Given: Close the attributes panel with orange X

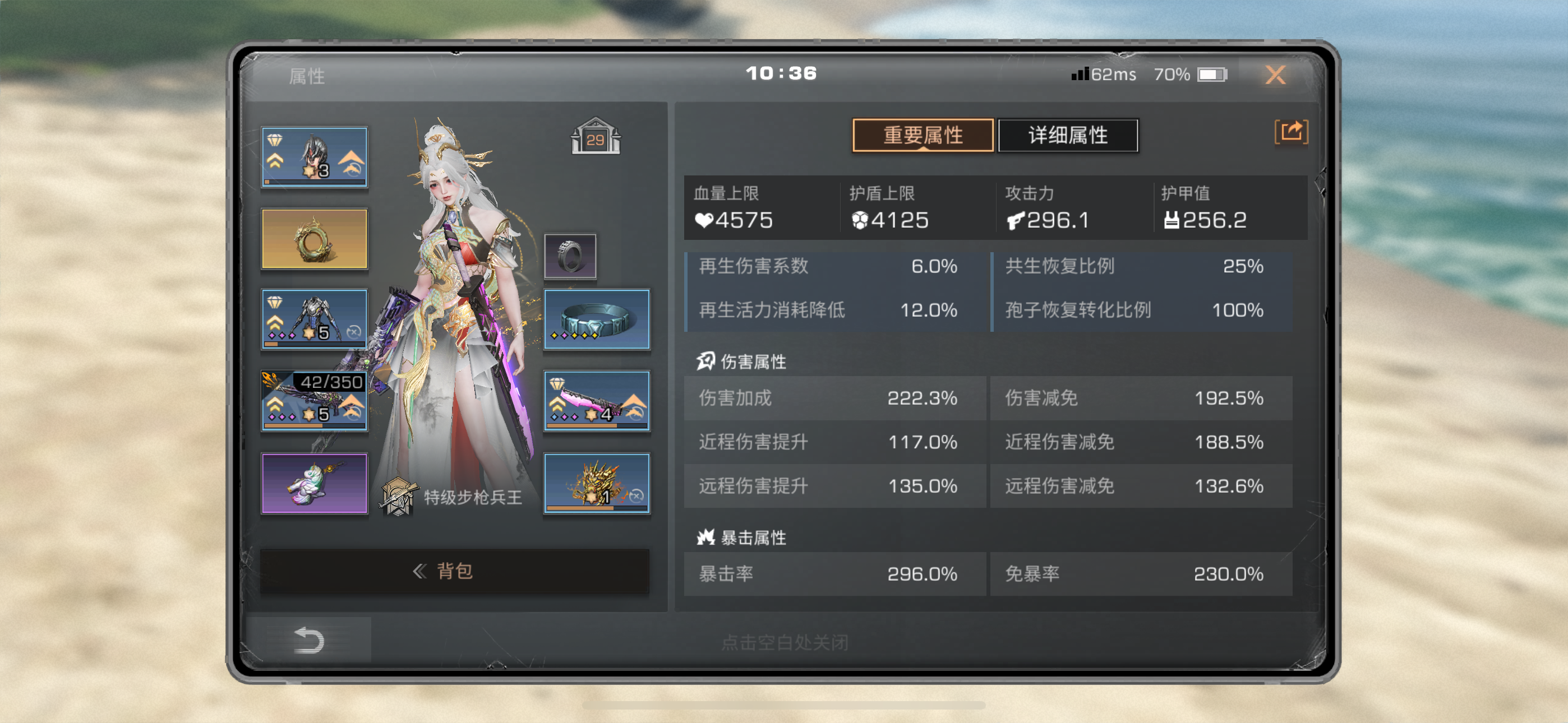Looking at the screenshot, I should [1275, 75].
